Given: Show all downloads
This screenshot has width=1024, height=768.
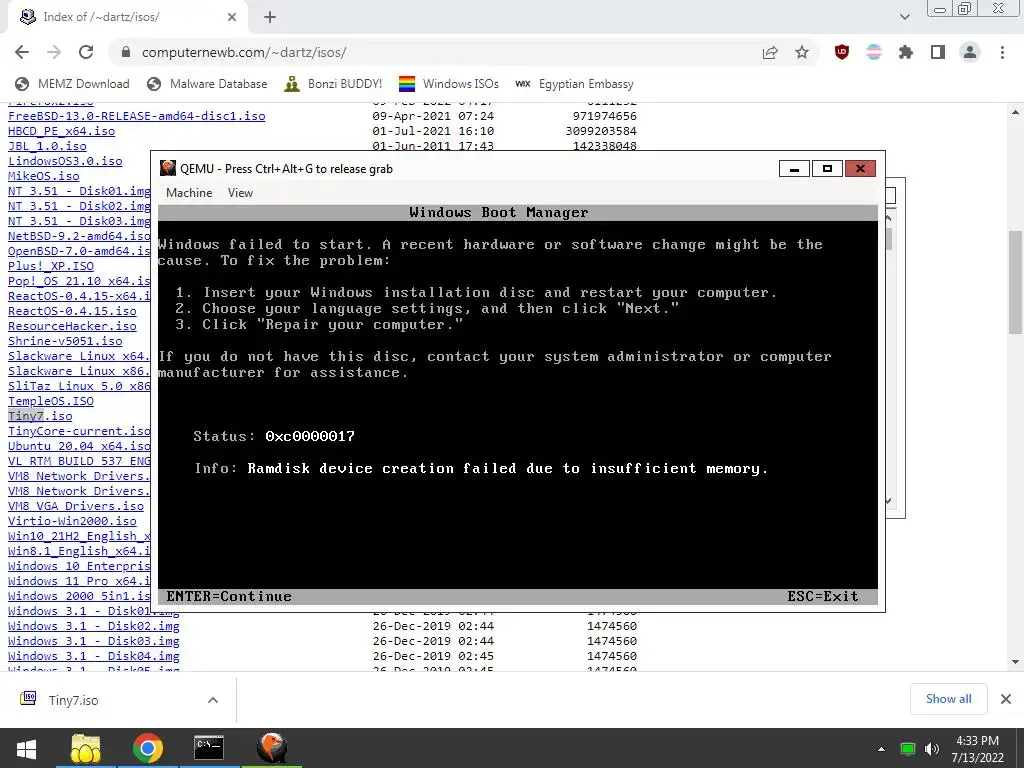Looking at the screenshot, I should [948, 699].
